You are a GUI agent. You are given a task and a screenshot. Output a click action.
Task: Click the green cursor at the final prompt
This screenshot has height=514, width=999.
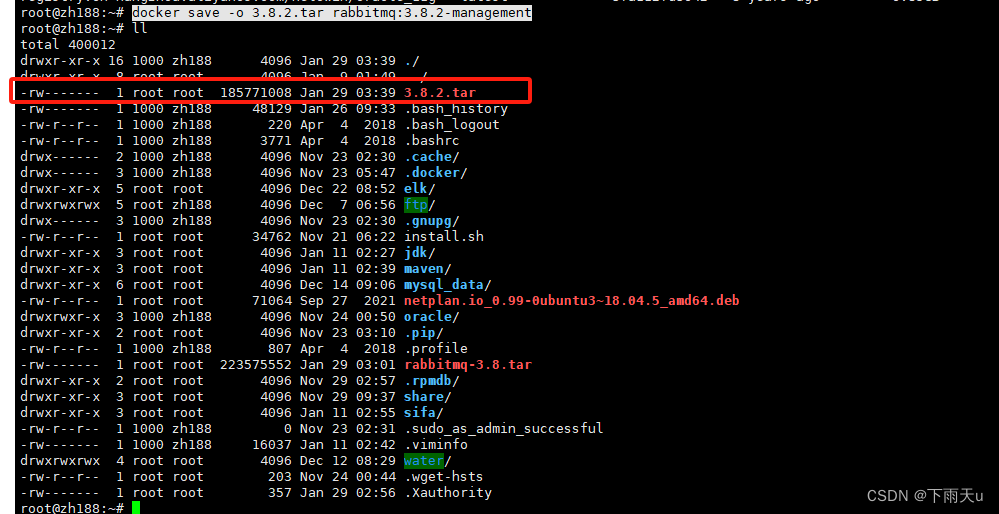point(136,508)
